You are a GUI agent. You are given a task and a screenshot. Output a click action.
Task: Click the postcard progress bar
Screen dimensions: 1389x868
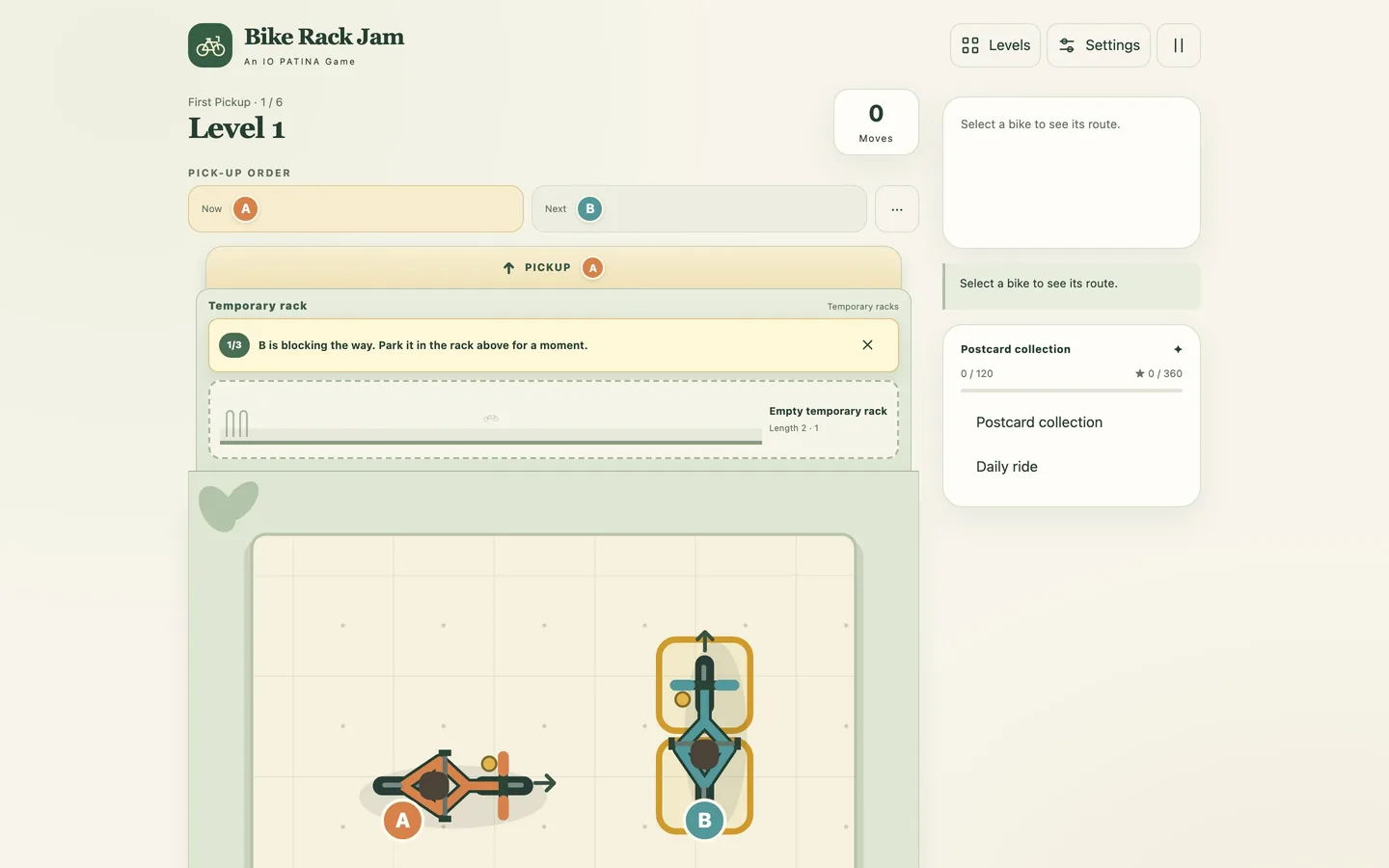(x=1072, y=391)
